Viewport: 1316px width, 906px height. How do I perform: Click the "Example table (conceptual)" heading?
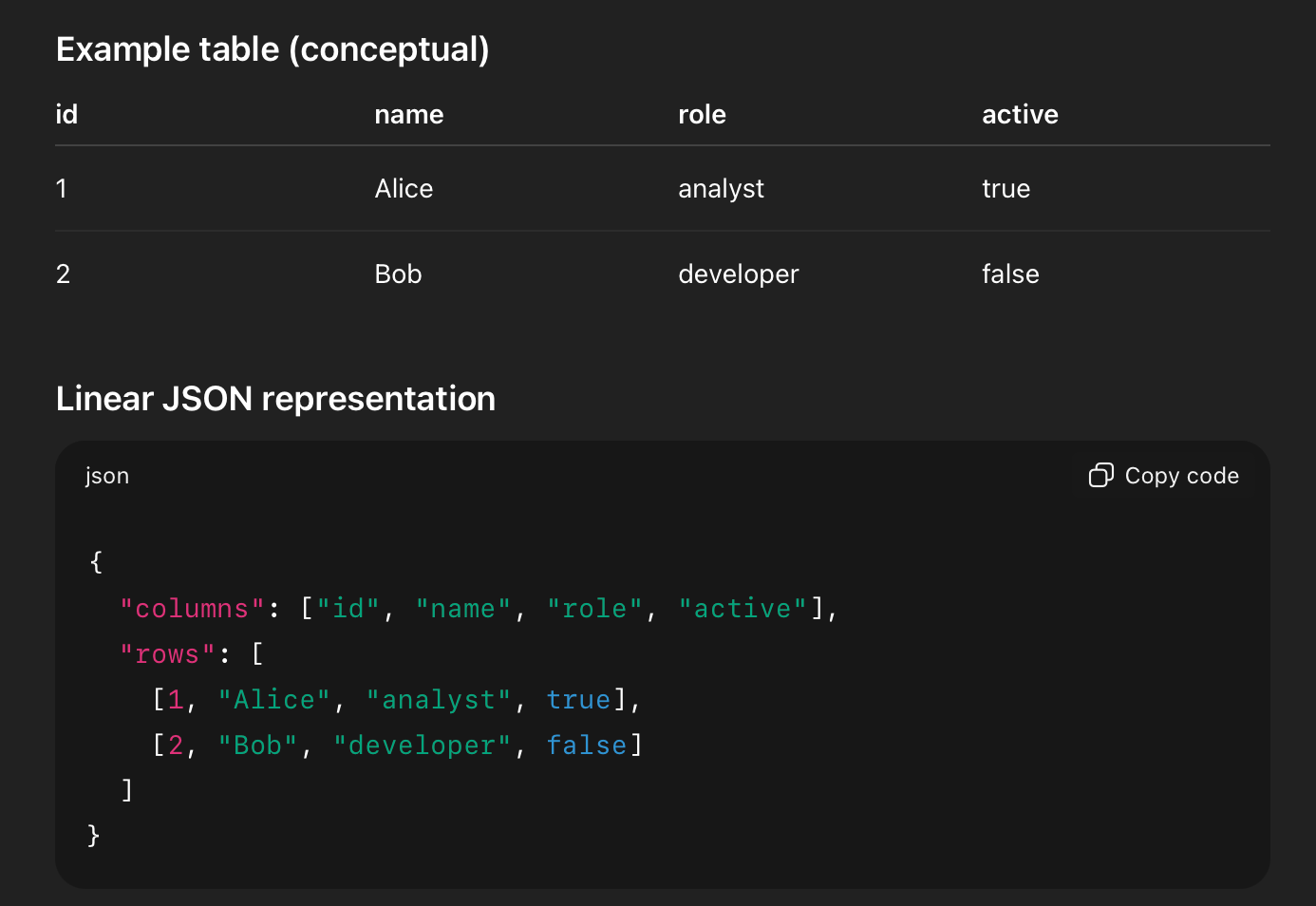click(273, 49)
